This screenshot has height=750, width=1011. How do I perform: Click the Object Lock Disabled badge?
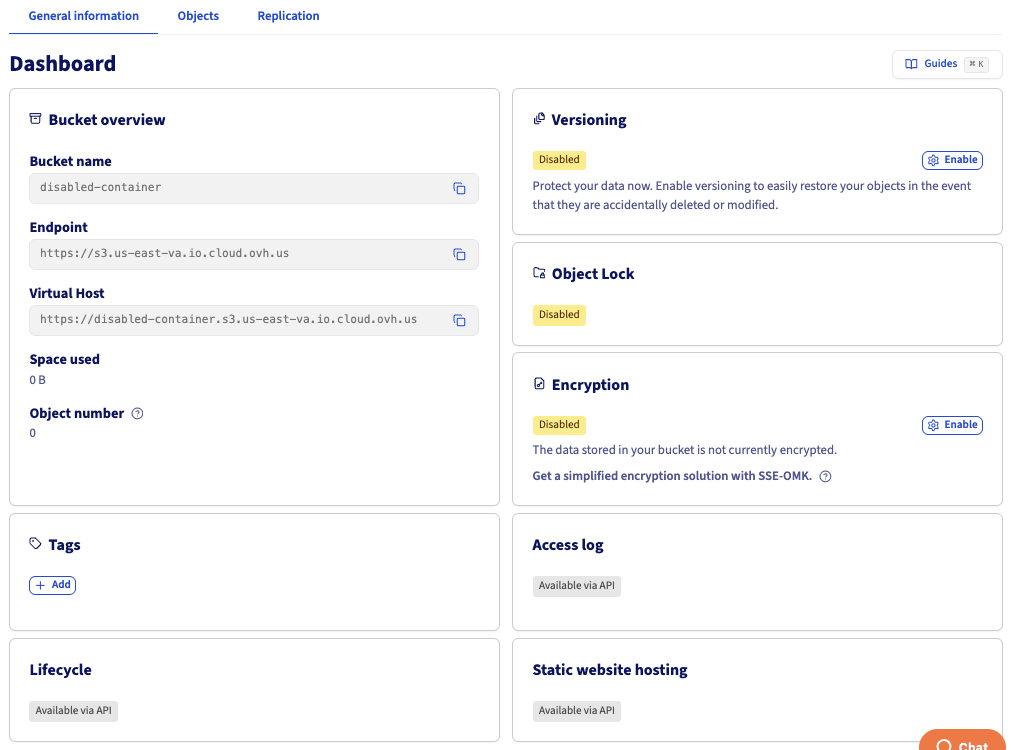(x=559, y=315)
